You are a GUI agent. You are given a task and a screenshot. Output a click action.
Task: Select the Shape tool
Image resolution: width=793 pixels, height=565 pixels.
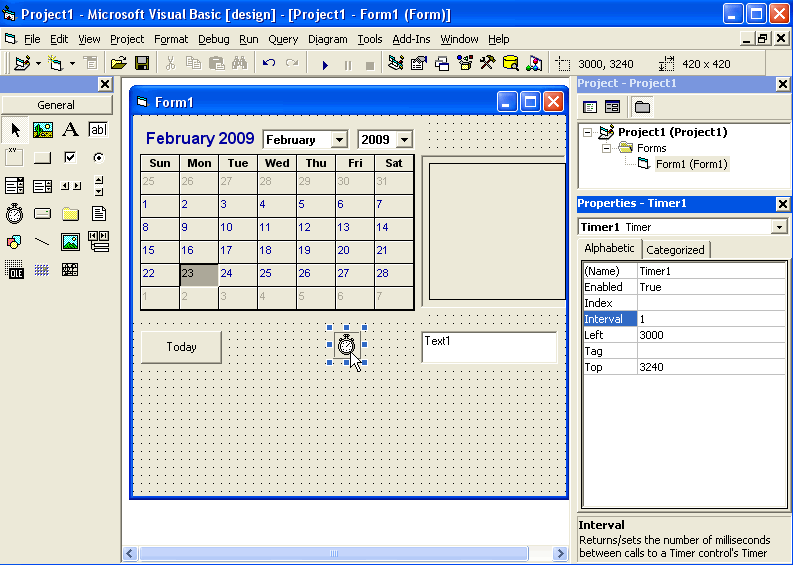[x=15, y=242]
